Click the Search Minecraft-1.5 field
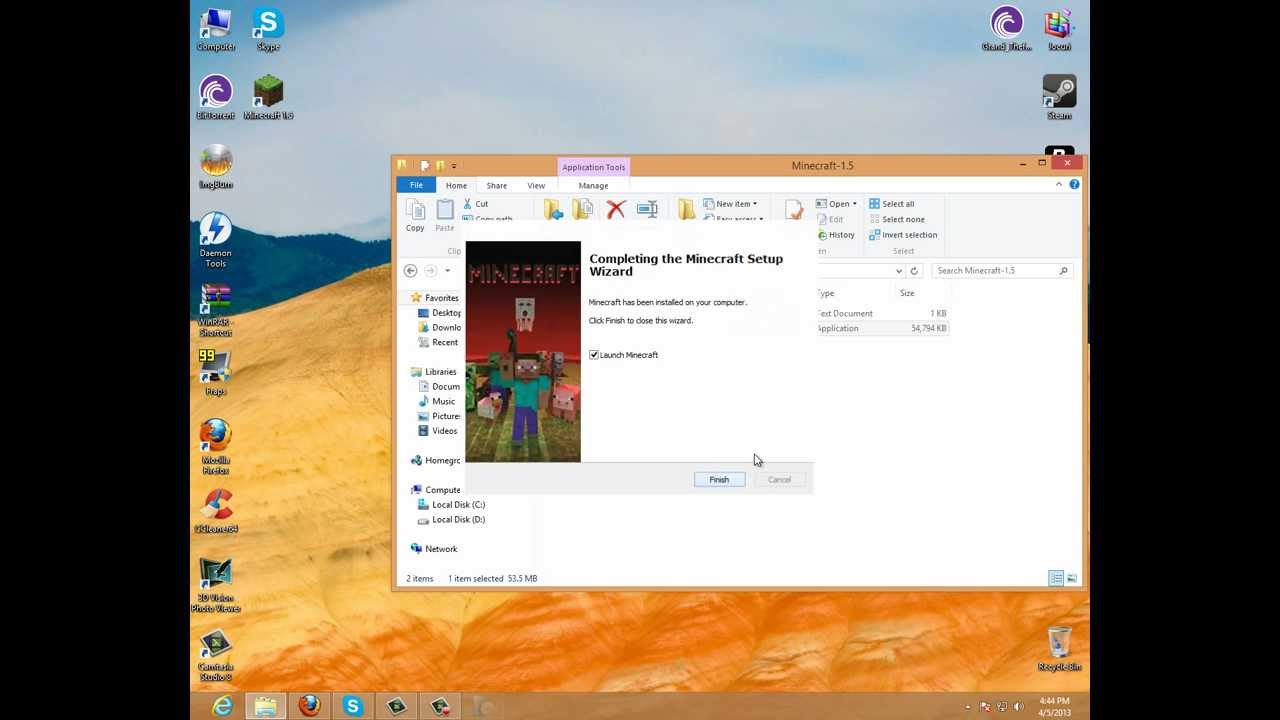The image size is (1280, 720). coord(1002,271)
